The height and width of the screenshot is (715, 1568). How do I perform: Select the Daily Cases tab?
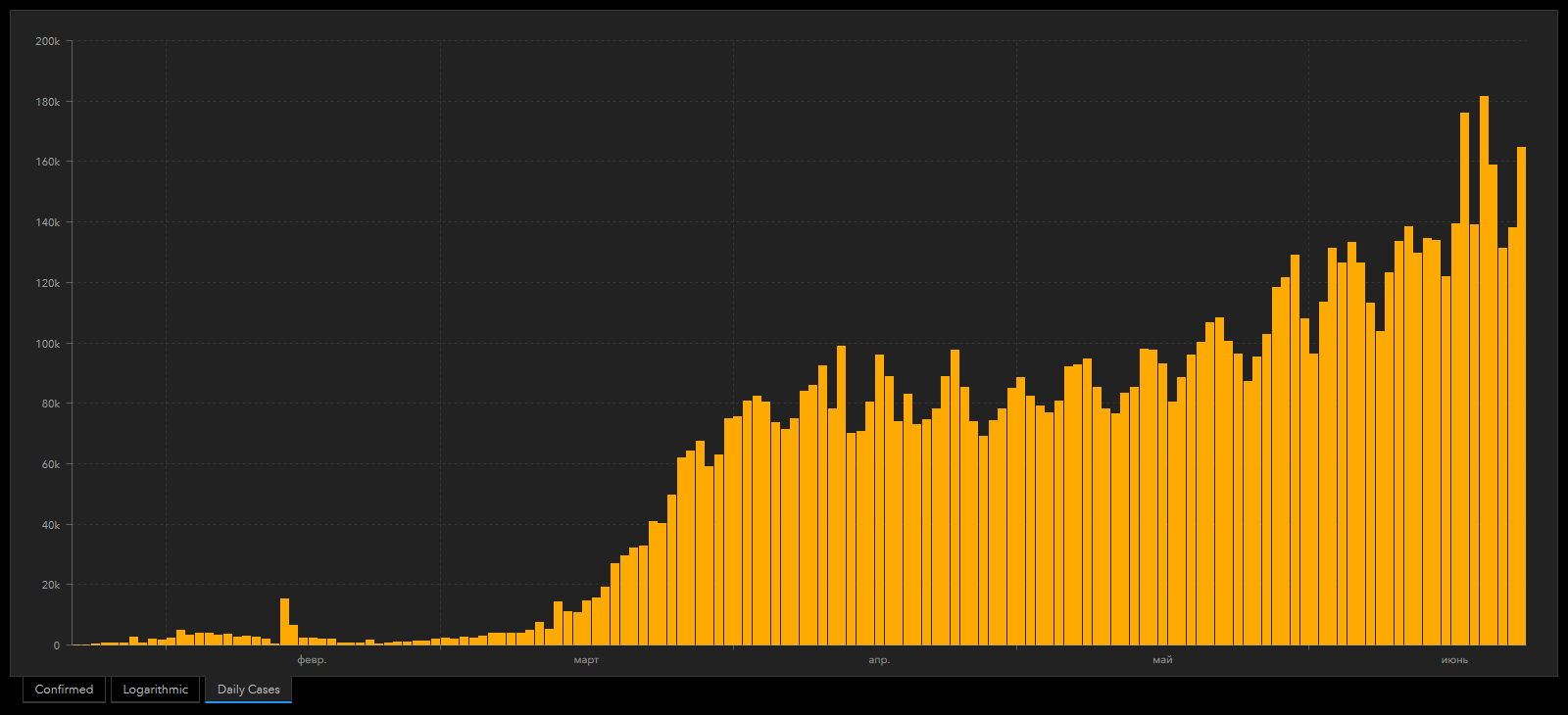(x=248, y=690)
